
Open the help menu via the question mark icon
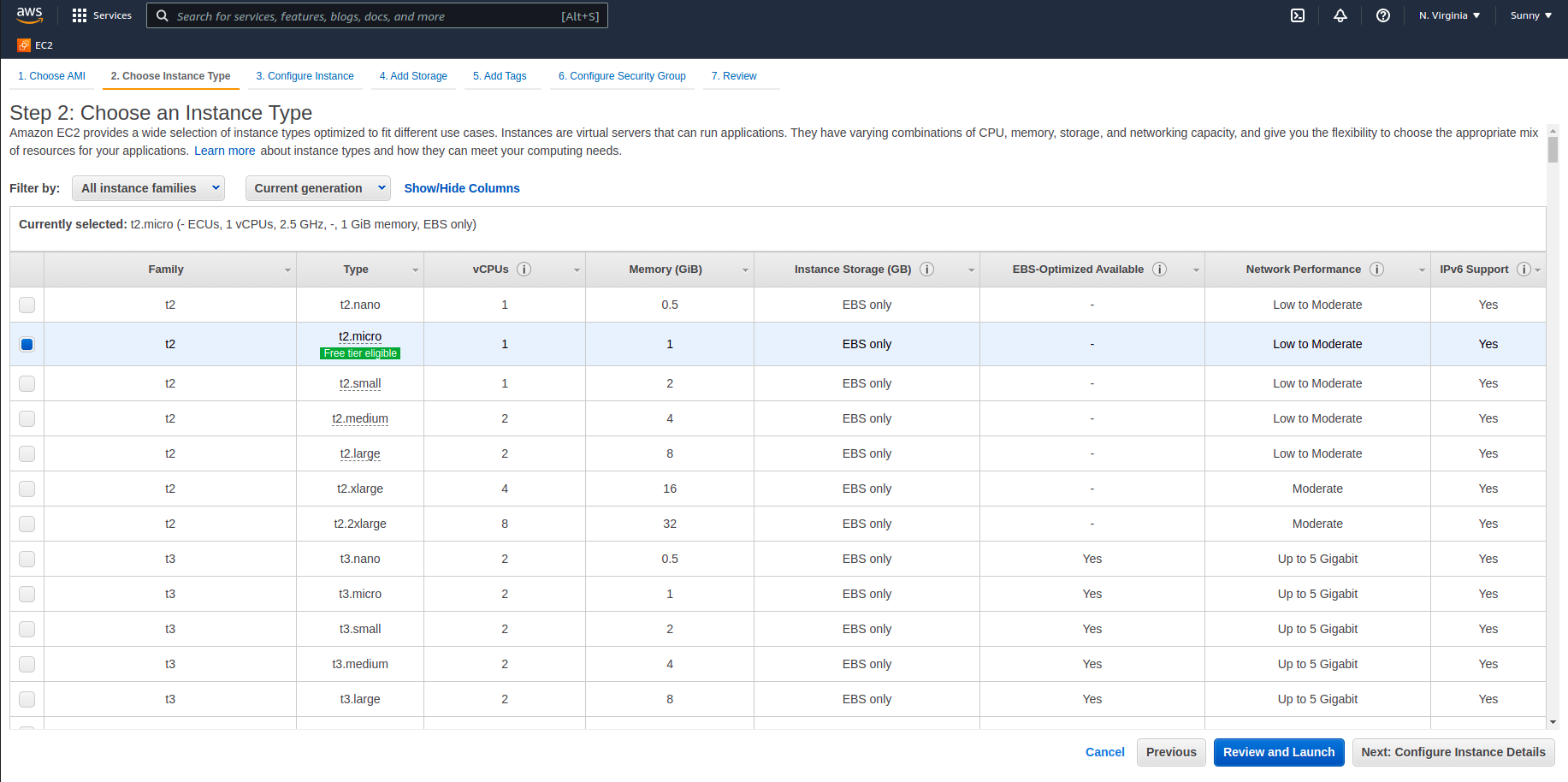pyautogui.click(x=1383, y=15)
